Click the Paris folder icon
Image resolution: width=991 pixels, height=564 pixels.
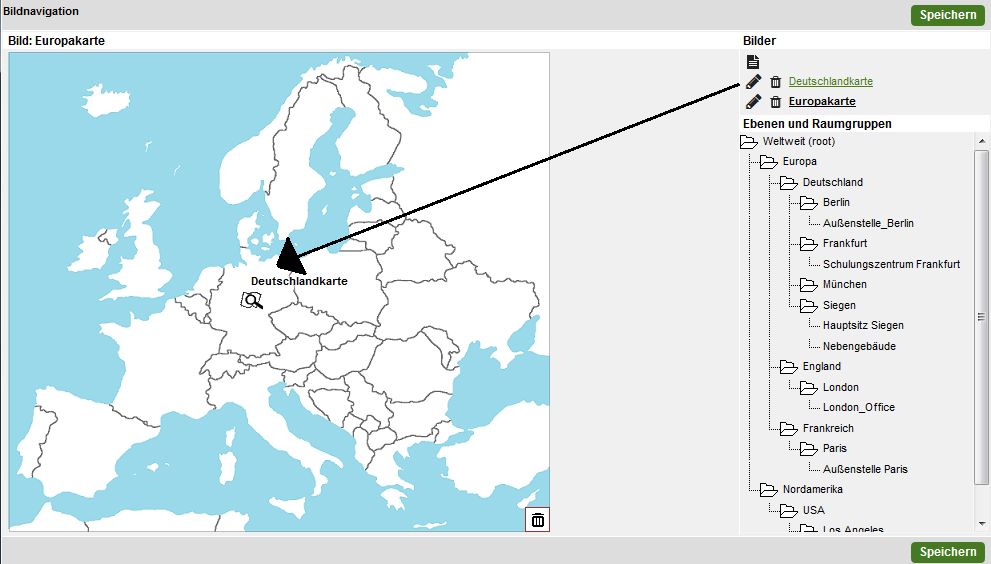(x=809, y=449)
